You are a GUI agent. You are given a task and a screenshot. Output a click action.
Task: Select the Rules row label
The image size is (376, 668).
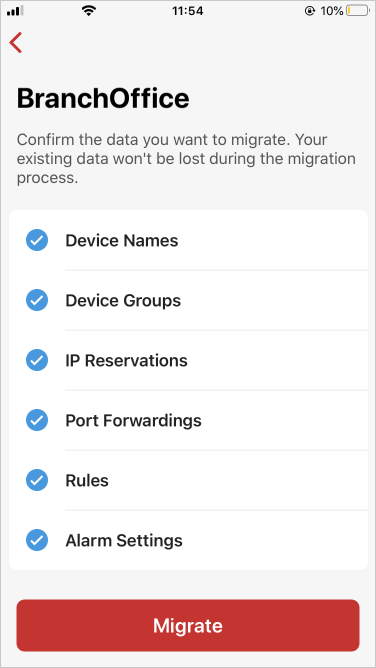[x=87, y=481]
